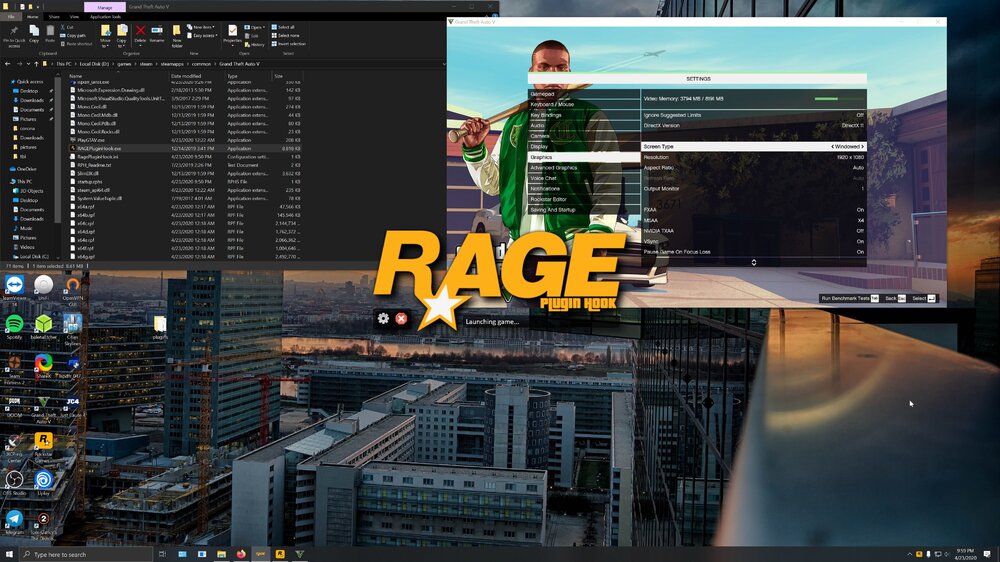Click Invert selection in Explorer ribbon

(x=288, y=44)
